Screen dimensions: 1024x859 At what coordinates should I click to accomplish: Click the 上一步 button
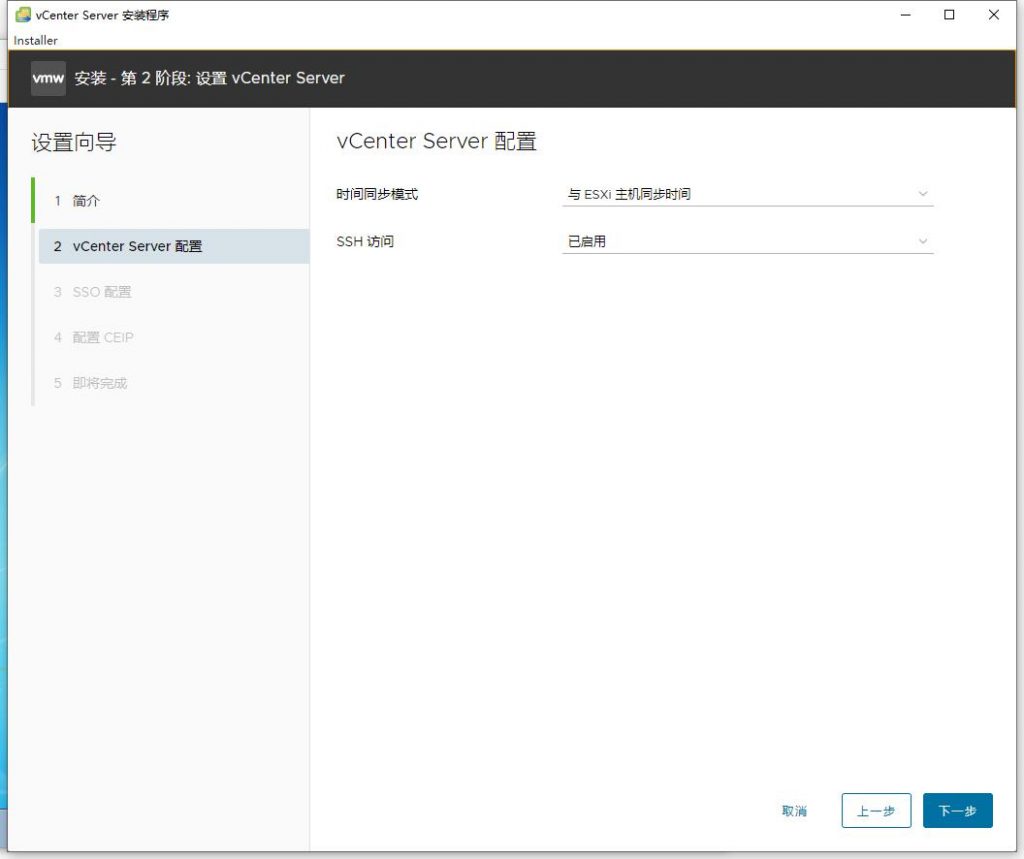[x=876, y=811]
